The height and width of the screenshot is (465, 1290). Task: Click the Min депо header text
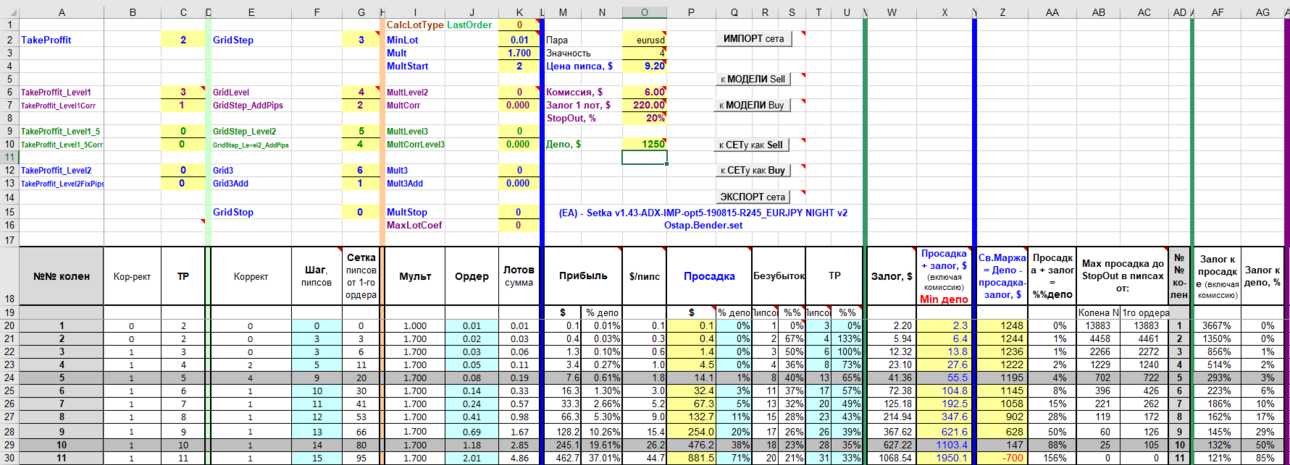point(945,299)
